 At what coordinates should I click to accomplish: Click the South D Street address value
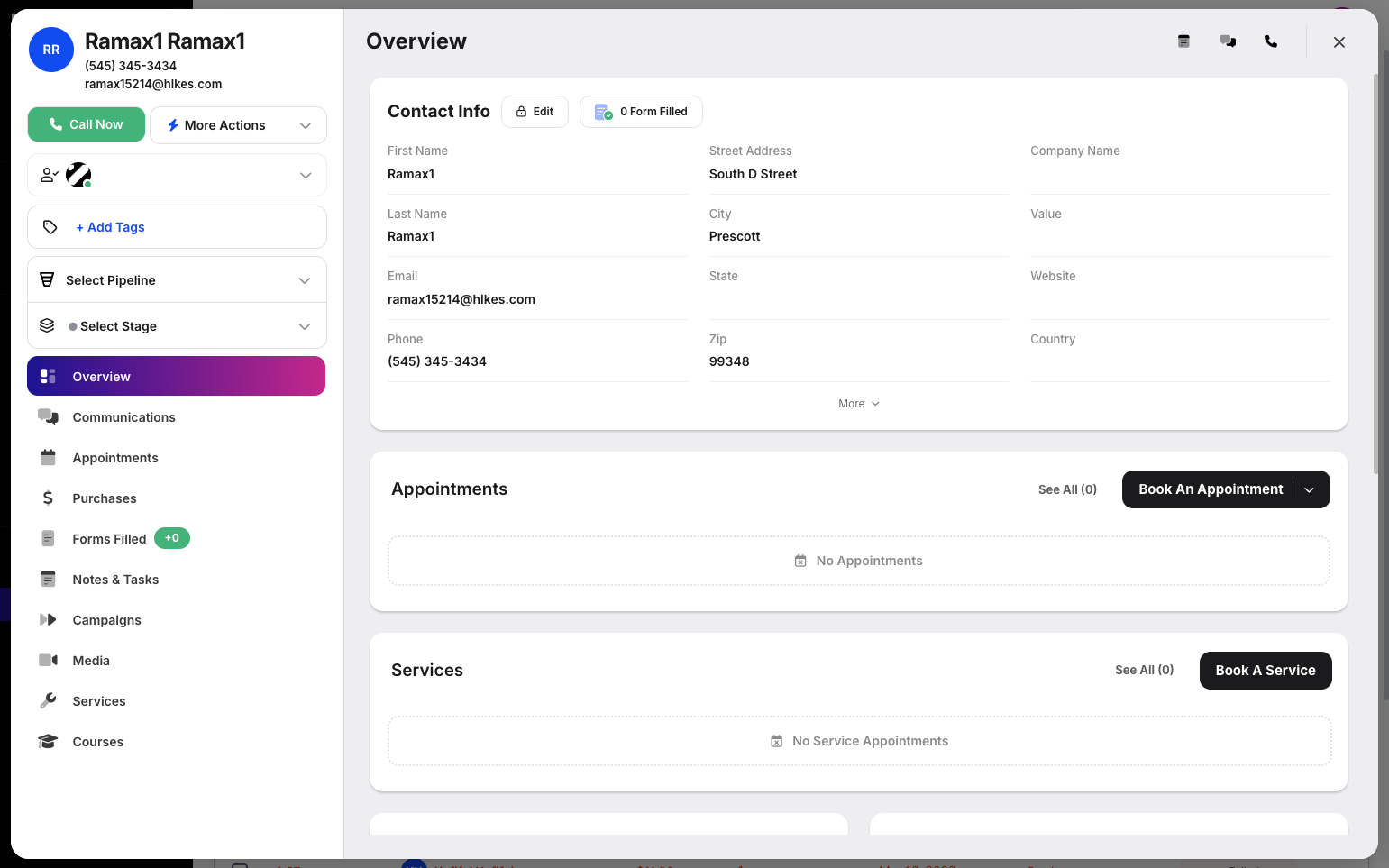pos(753,174)
